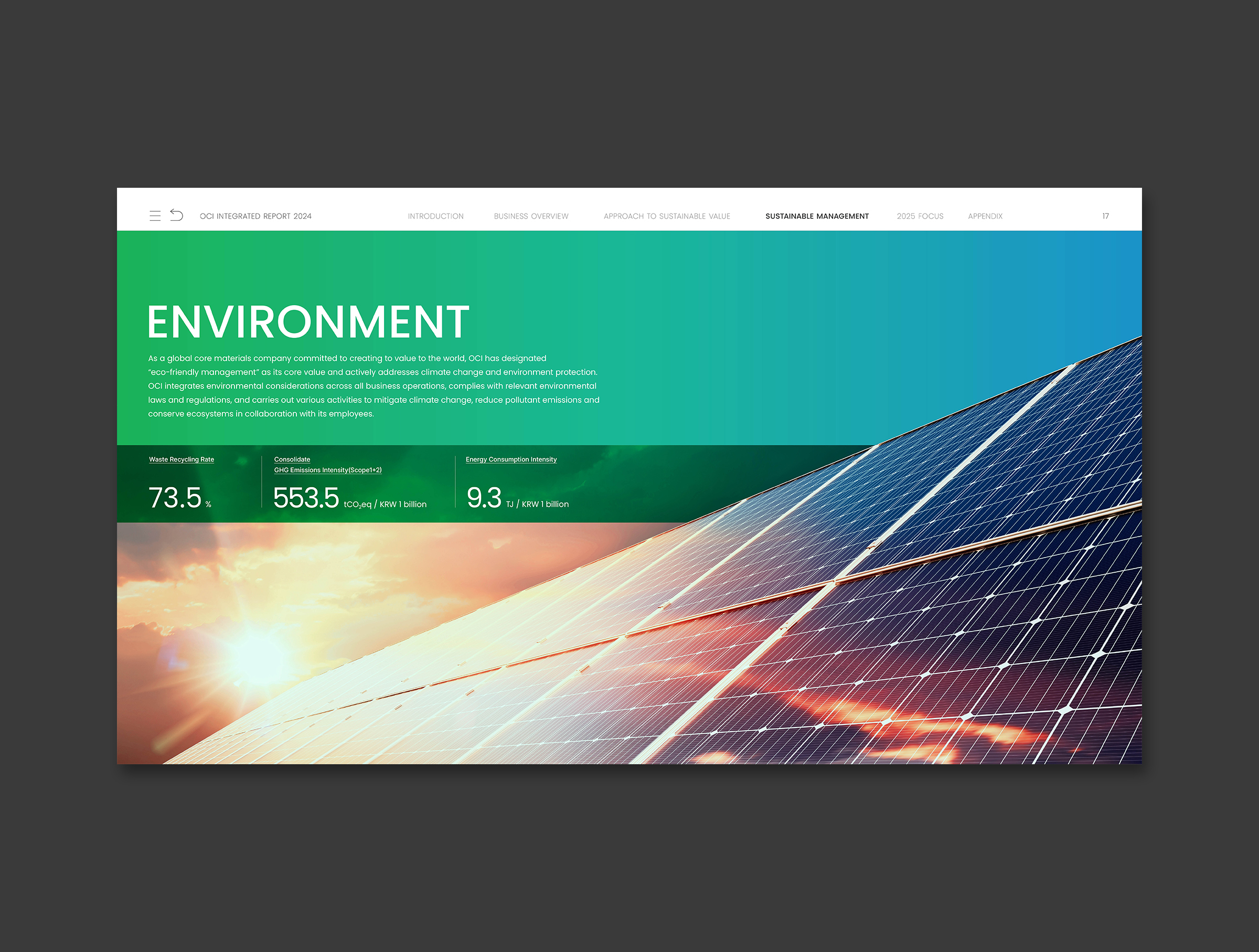1259x952 pixels.
Task: Open the hamburger menu icon
Action: click(x=155, y=216)
